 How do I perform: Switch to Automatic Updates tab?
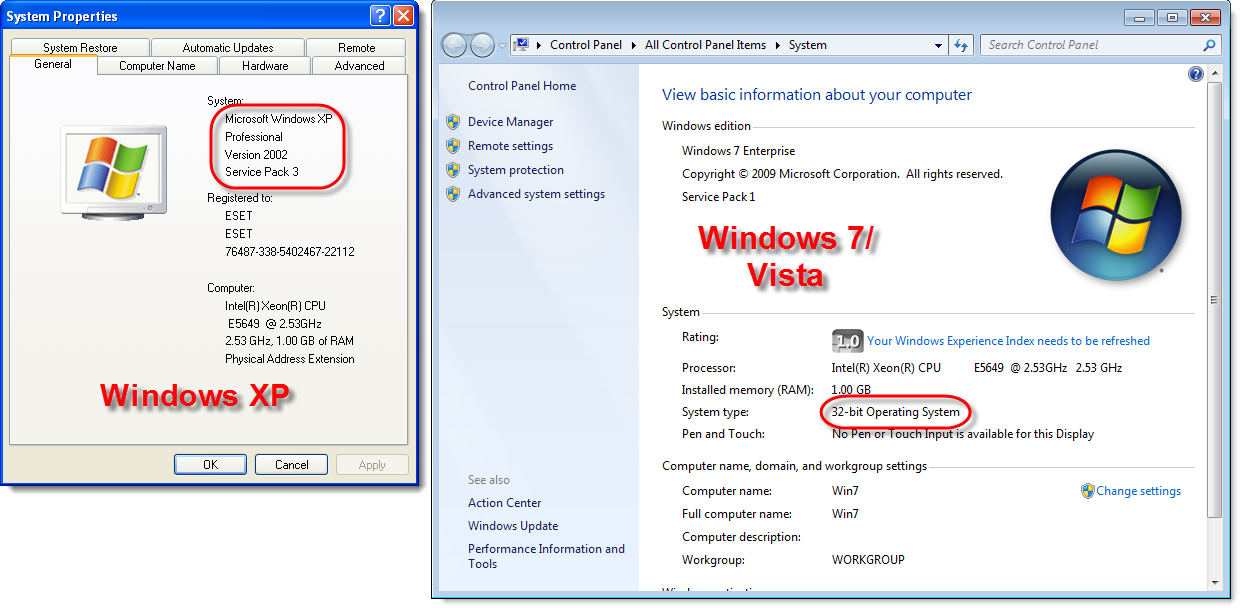click(x=228, y=47)
